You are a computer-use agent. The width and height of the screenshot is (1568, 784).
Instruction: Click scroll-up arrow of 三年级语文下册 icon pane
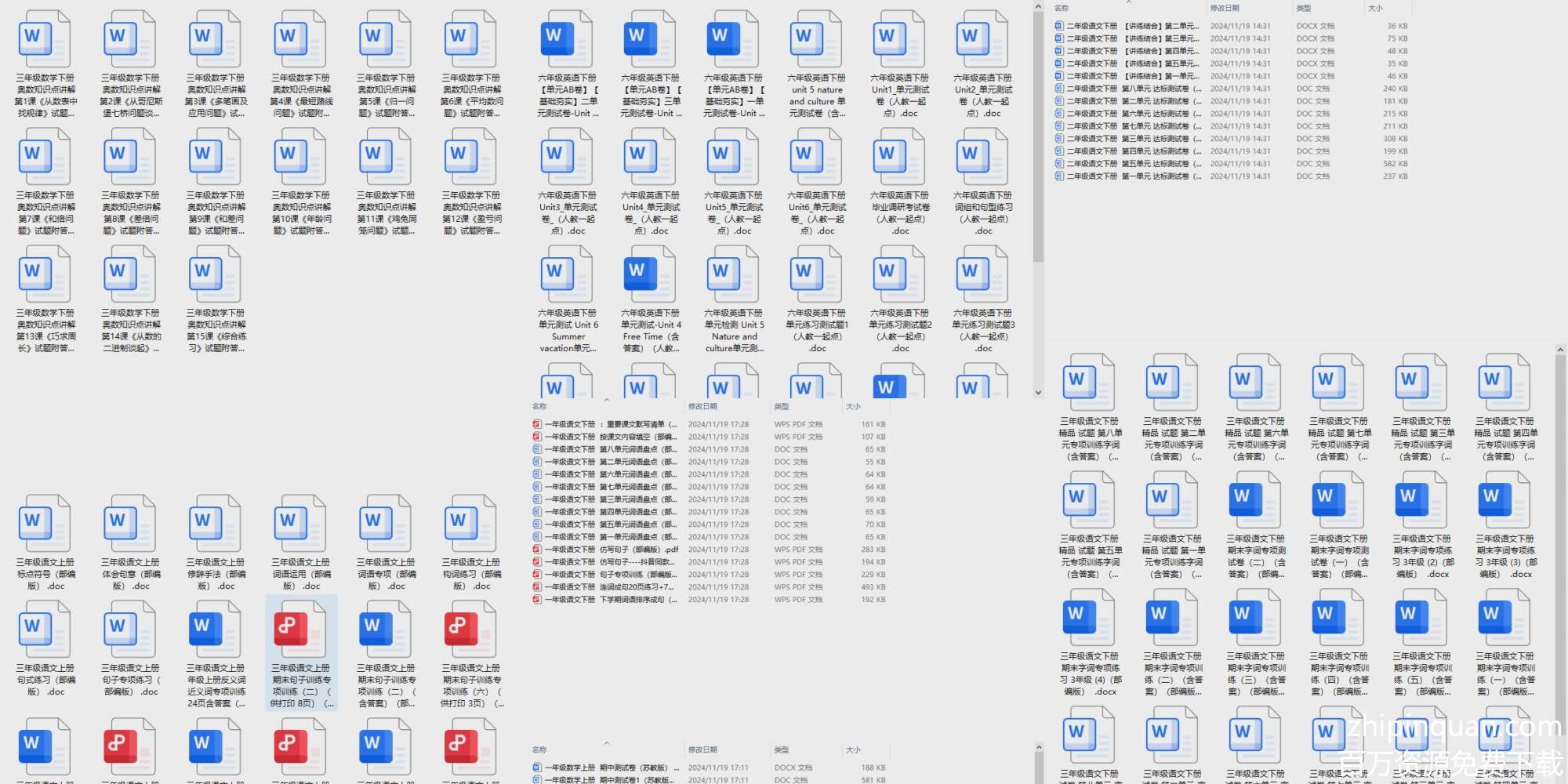point(1559,350)
